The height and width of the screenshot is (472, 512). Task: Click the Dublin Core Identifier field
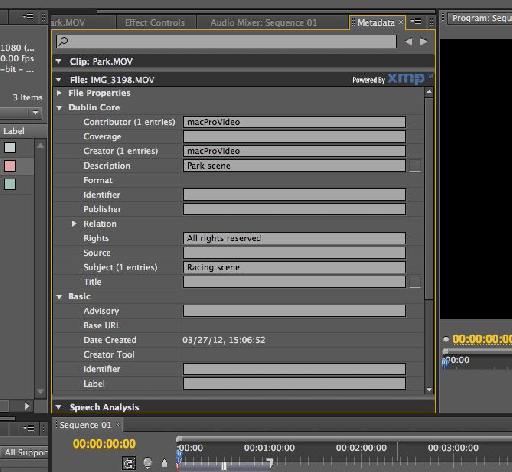294,195
